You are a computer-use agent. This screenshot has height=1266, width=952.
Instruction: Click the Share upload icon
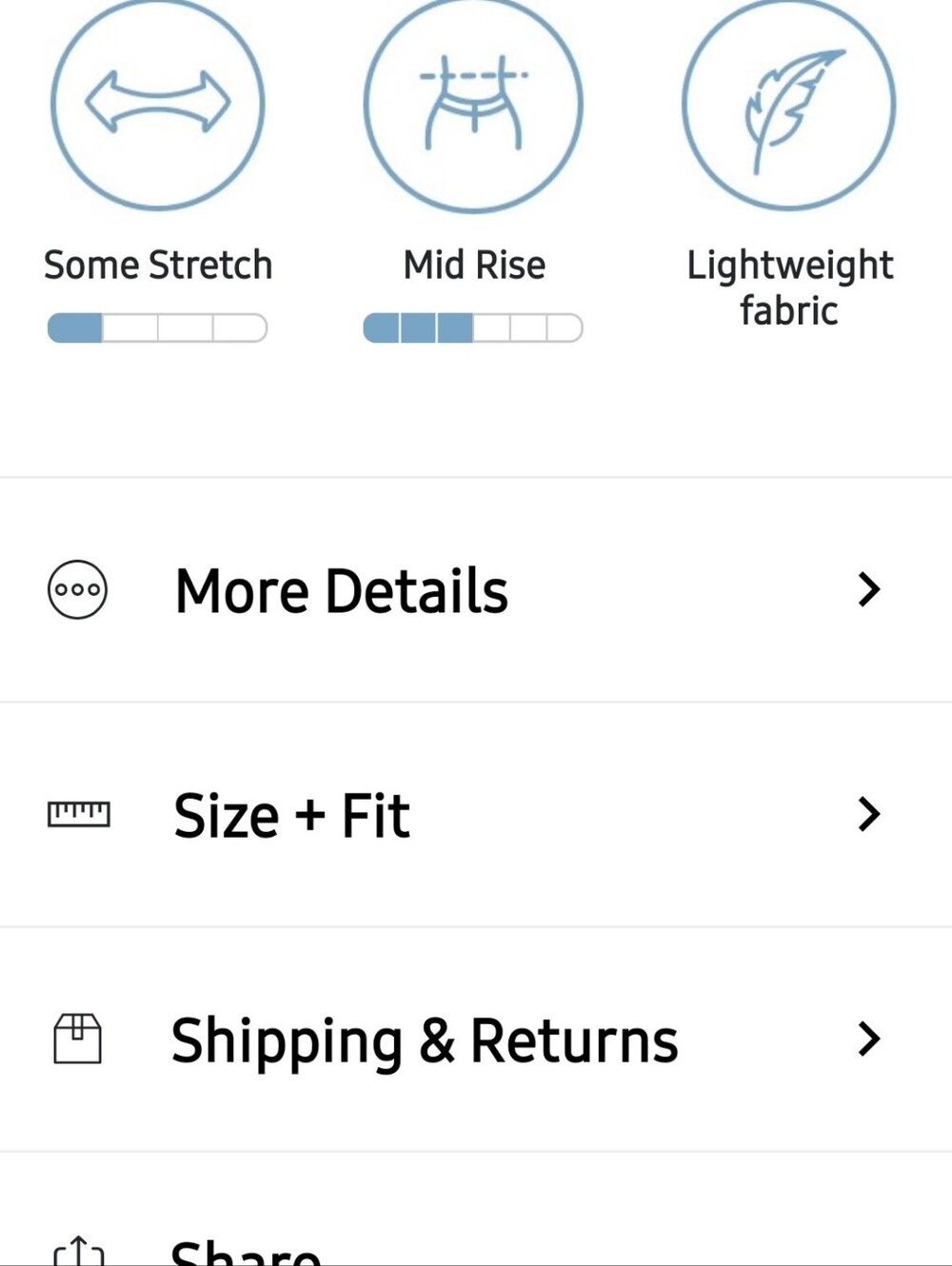click(79, 1251)
